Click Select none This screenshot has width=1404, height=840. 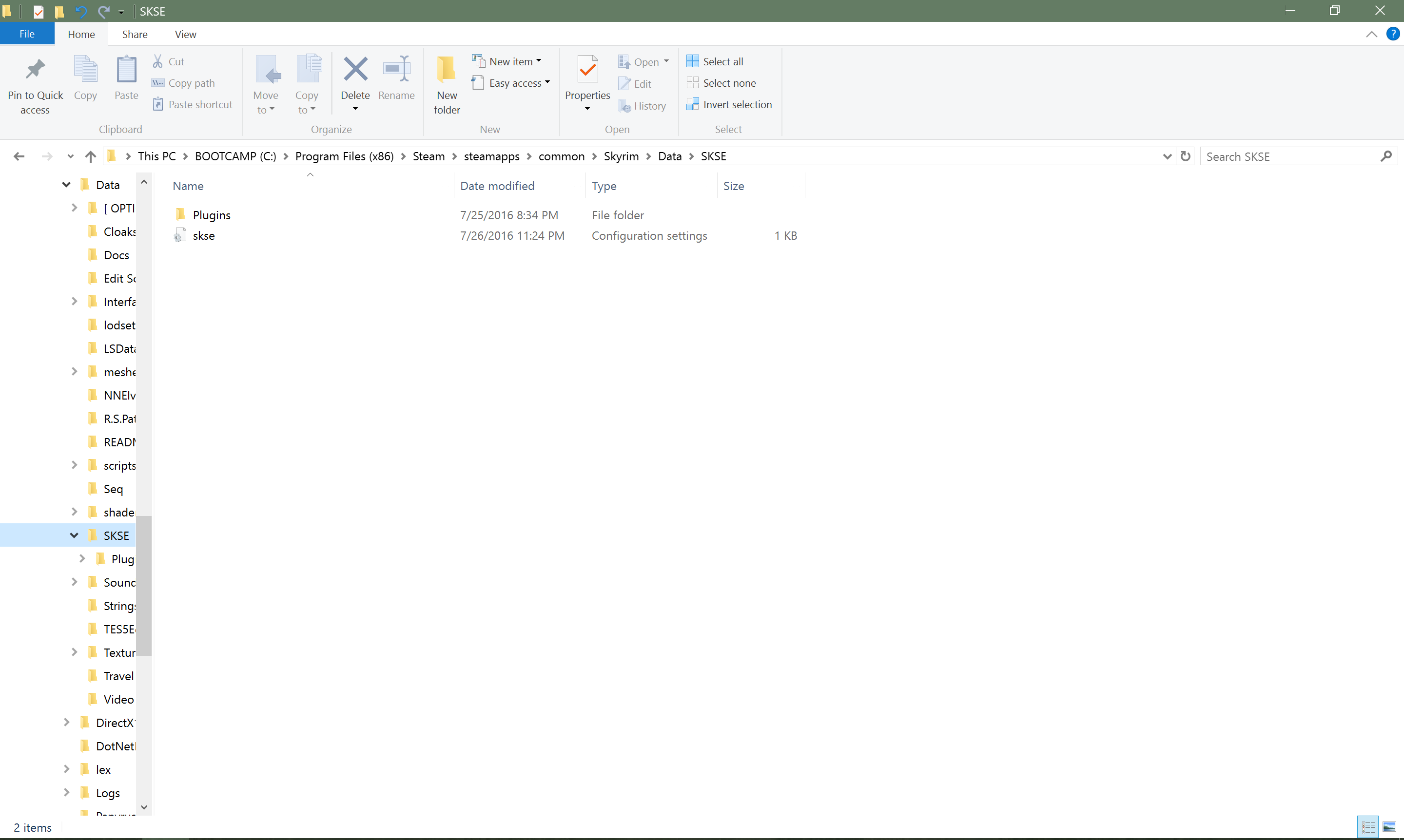721,83
